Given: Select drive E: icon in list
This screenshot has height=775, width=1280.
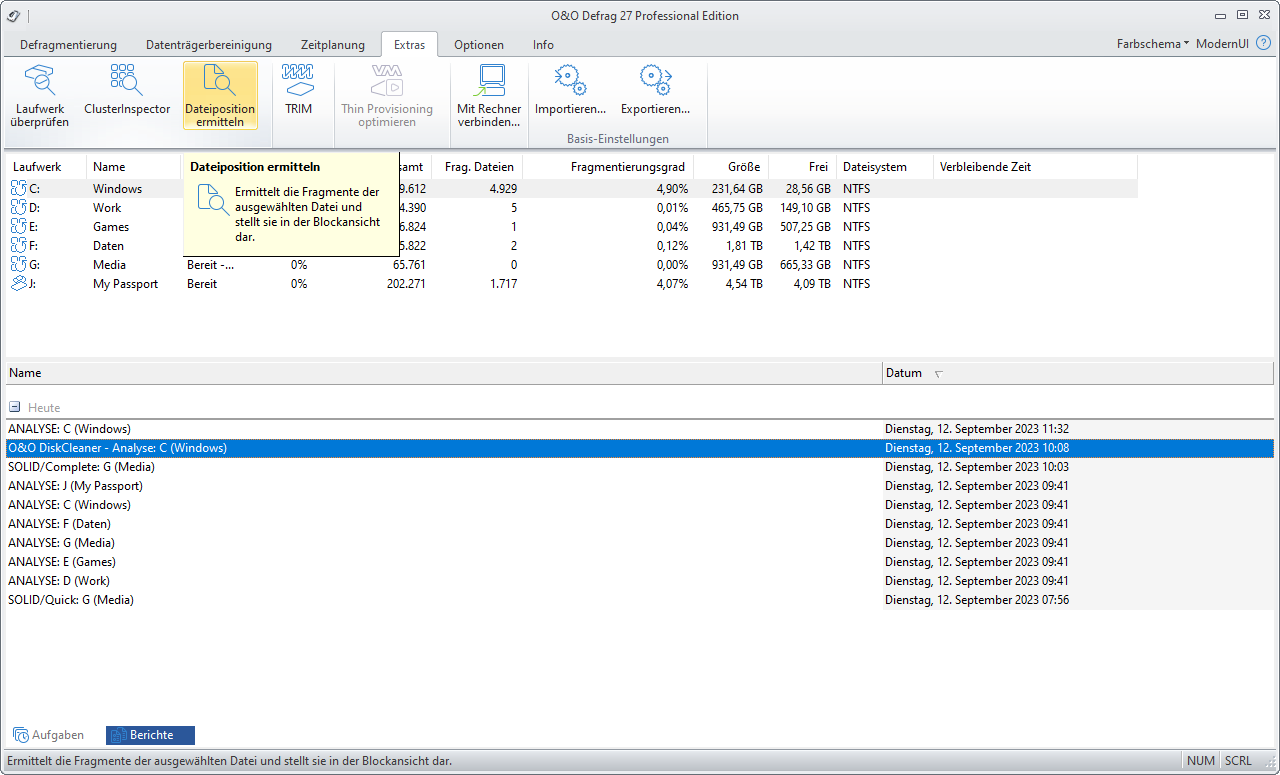Looking at the screenshot, I should tap(19, 226).
